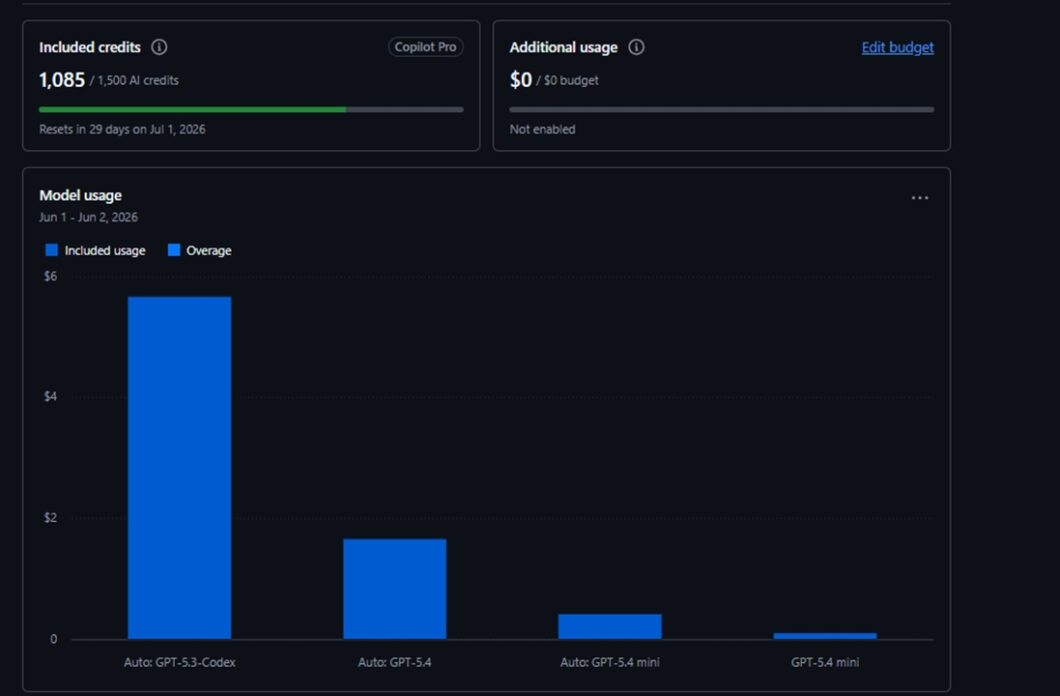Click the $4 y-axis label
Image resolution: width=1060 pixels, height=696 pixels.
pyautogui.click(x=51, y=397)
